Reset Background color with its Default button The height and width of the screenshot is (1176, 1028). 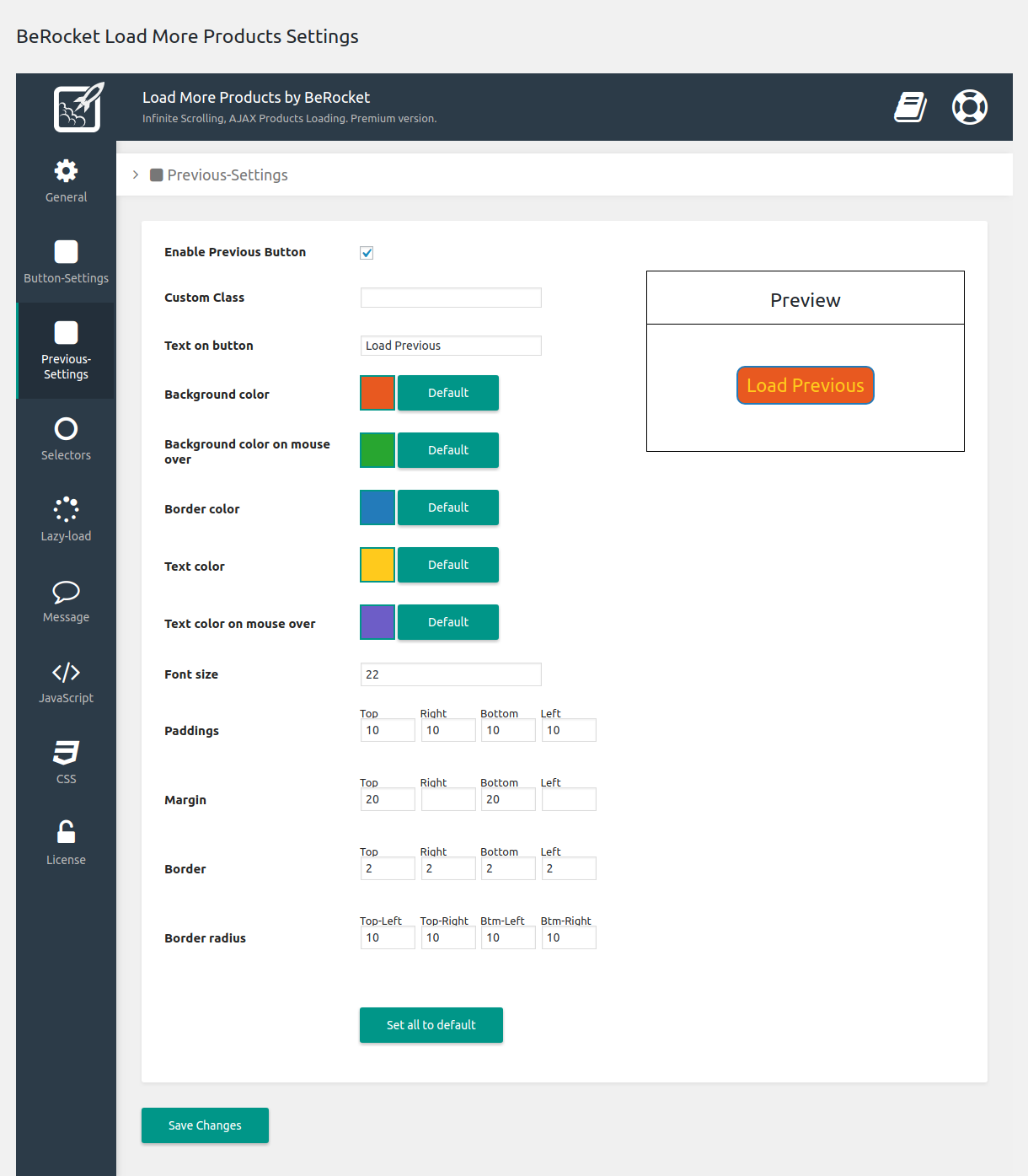pos(447,393)
